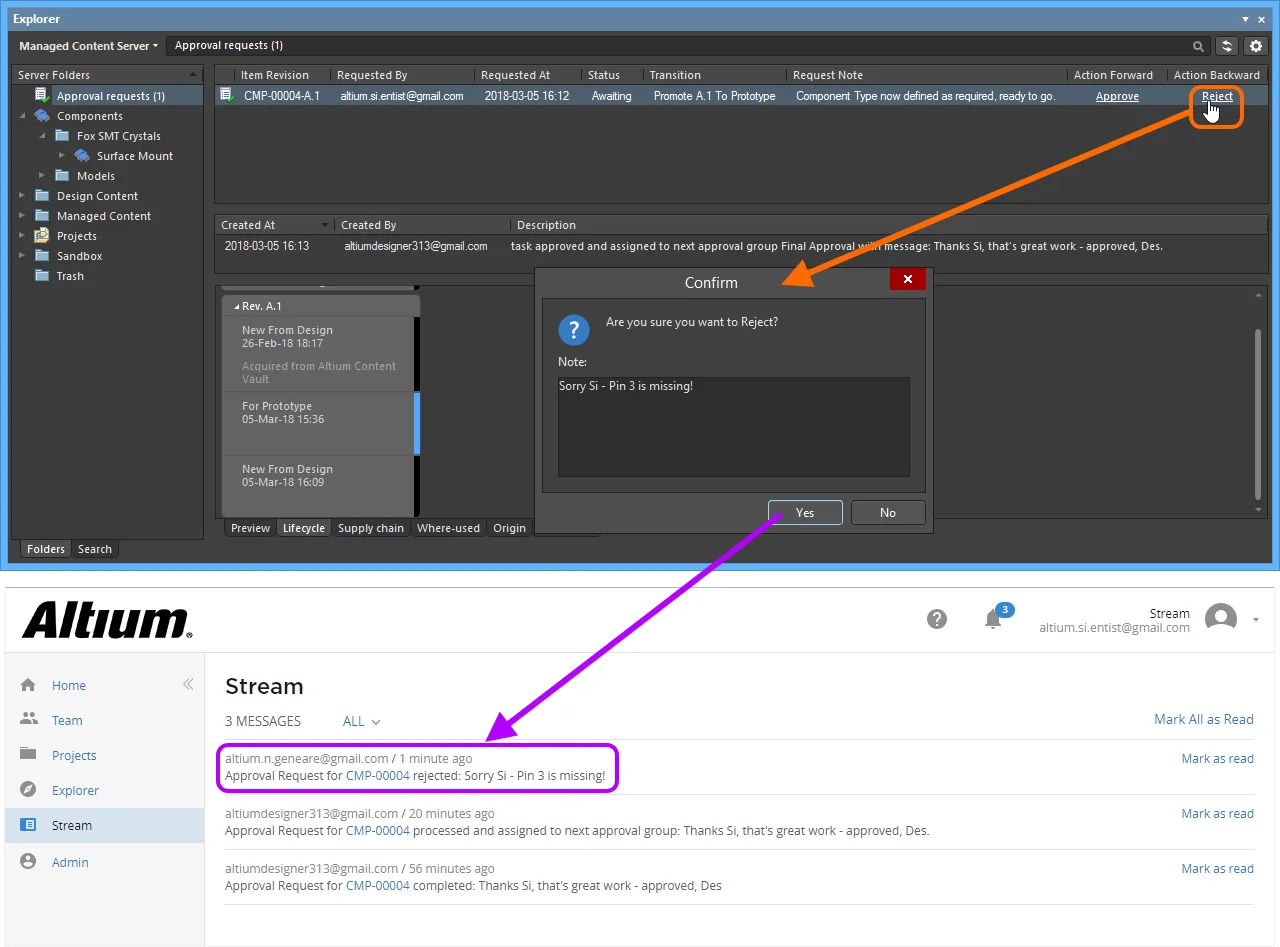Sort by the Requested At column header
1280x947 pixels.
515,75
